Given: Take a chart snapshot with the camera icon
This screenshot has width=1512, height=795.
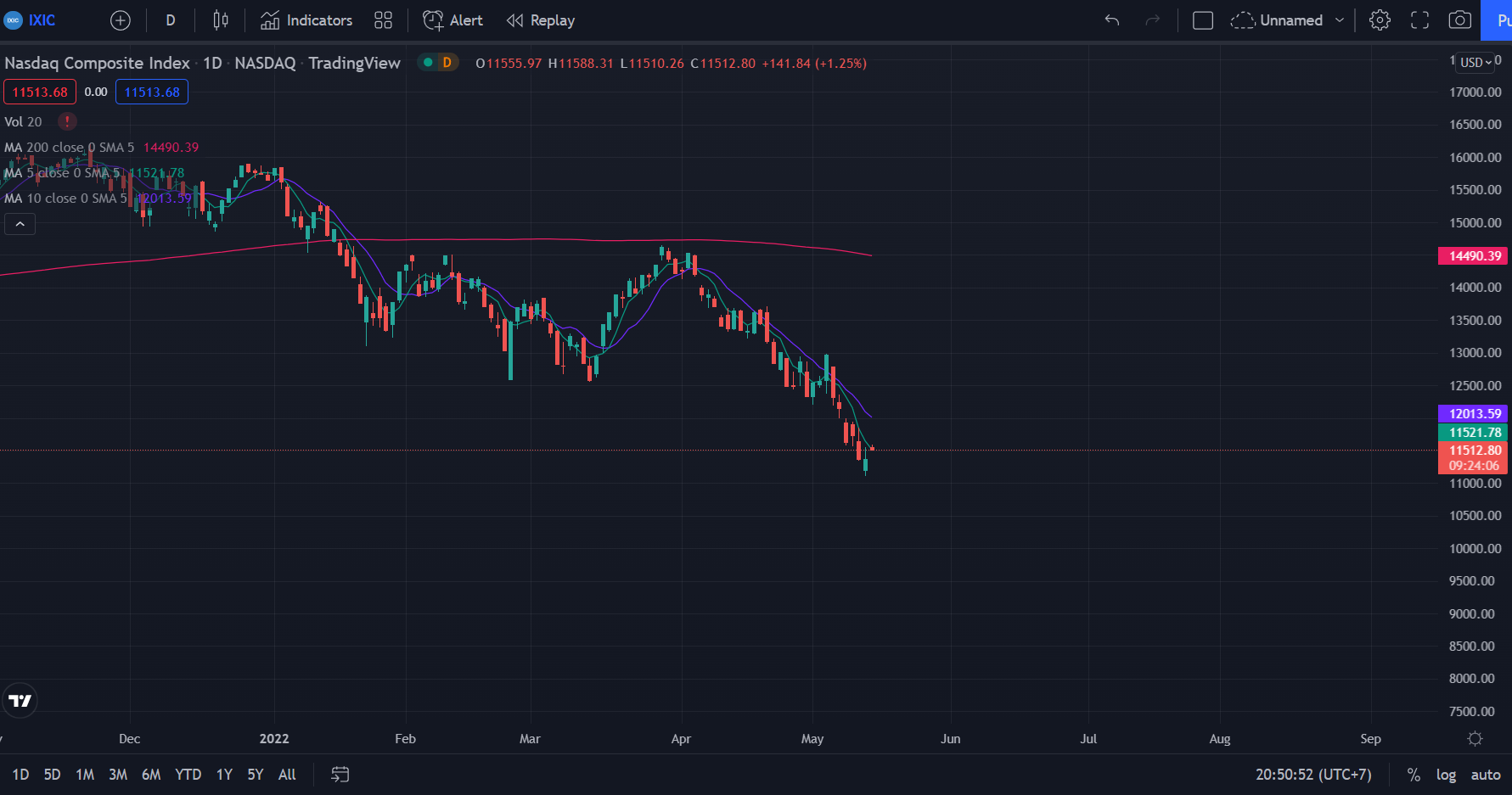Looking at the screenshot, I should (x=1460, y=20).
